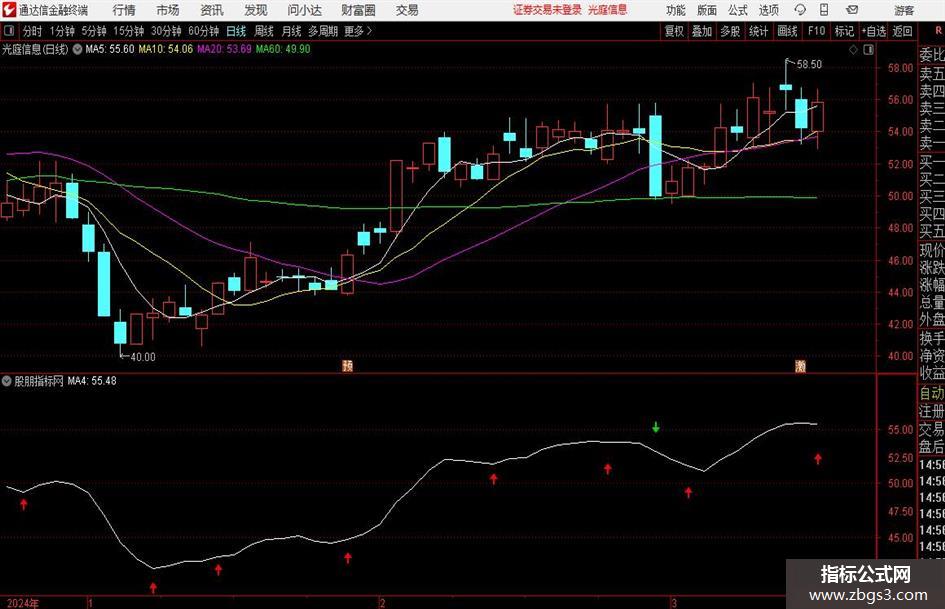945x609 pixels.
Task: Click the red 光庭信息 title link
Action: (x=608, y=10)
